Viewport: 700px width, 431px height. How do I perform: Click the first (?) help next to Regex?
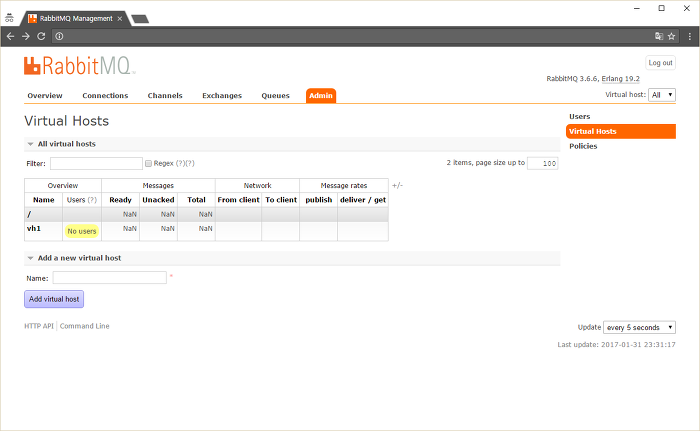180,163
